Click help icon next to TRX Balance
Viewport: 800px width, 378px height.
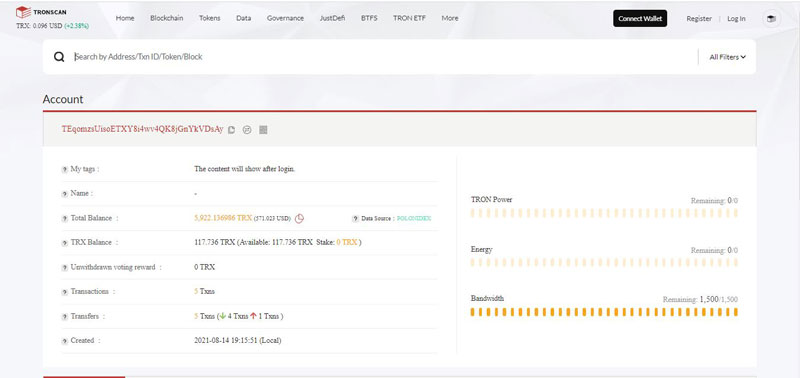tap(65, 243)
